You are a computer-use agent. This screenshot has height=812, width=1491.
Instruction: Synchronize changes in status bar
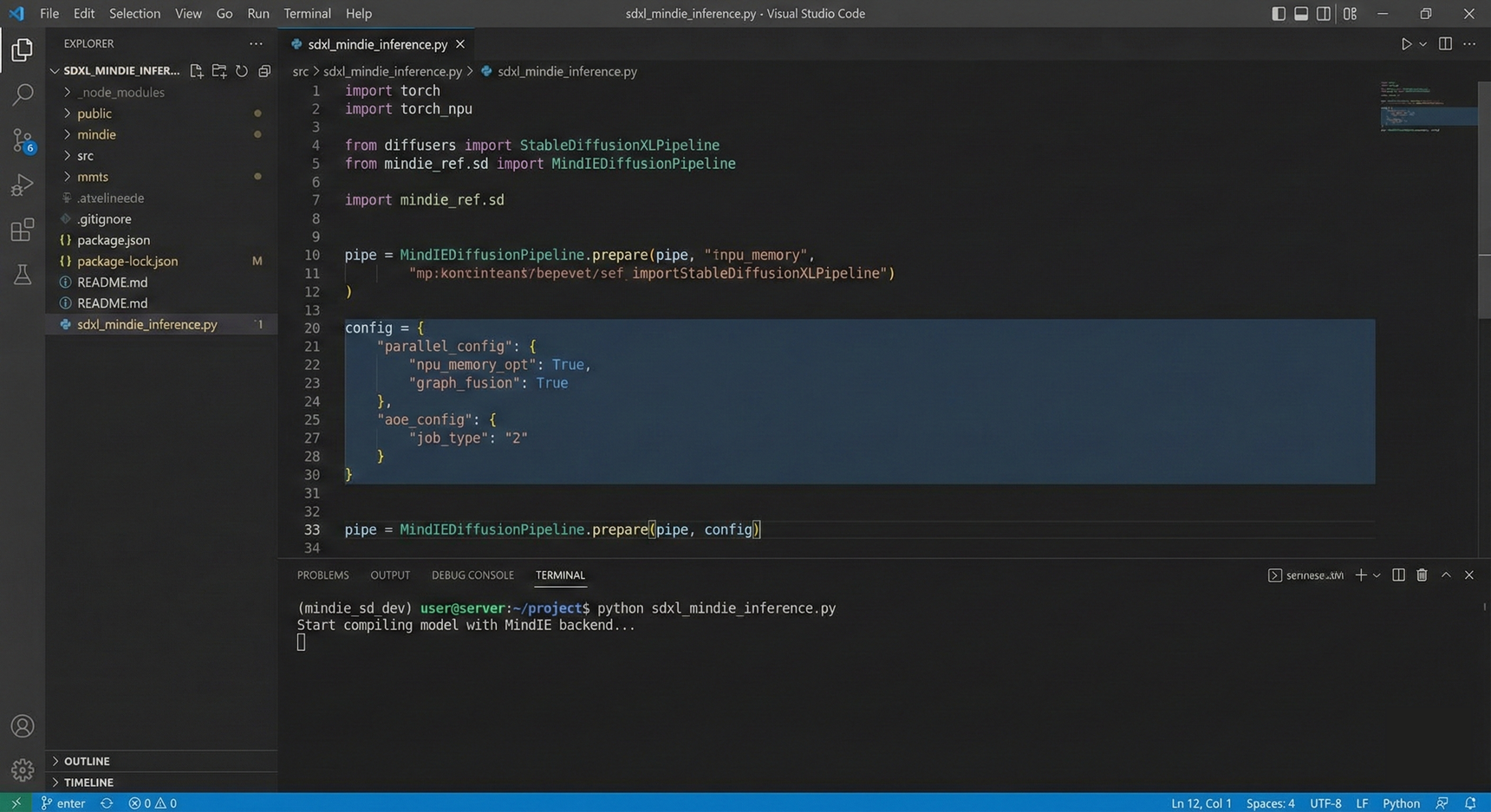(107, 803)
